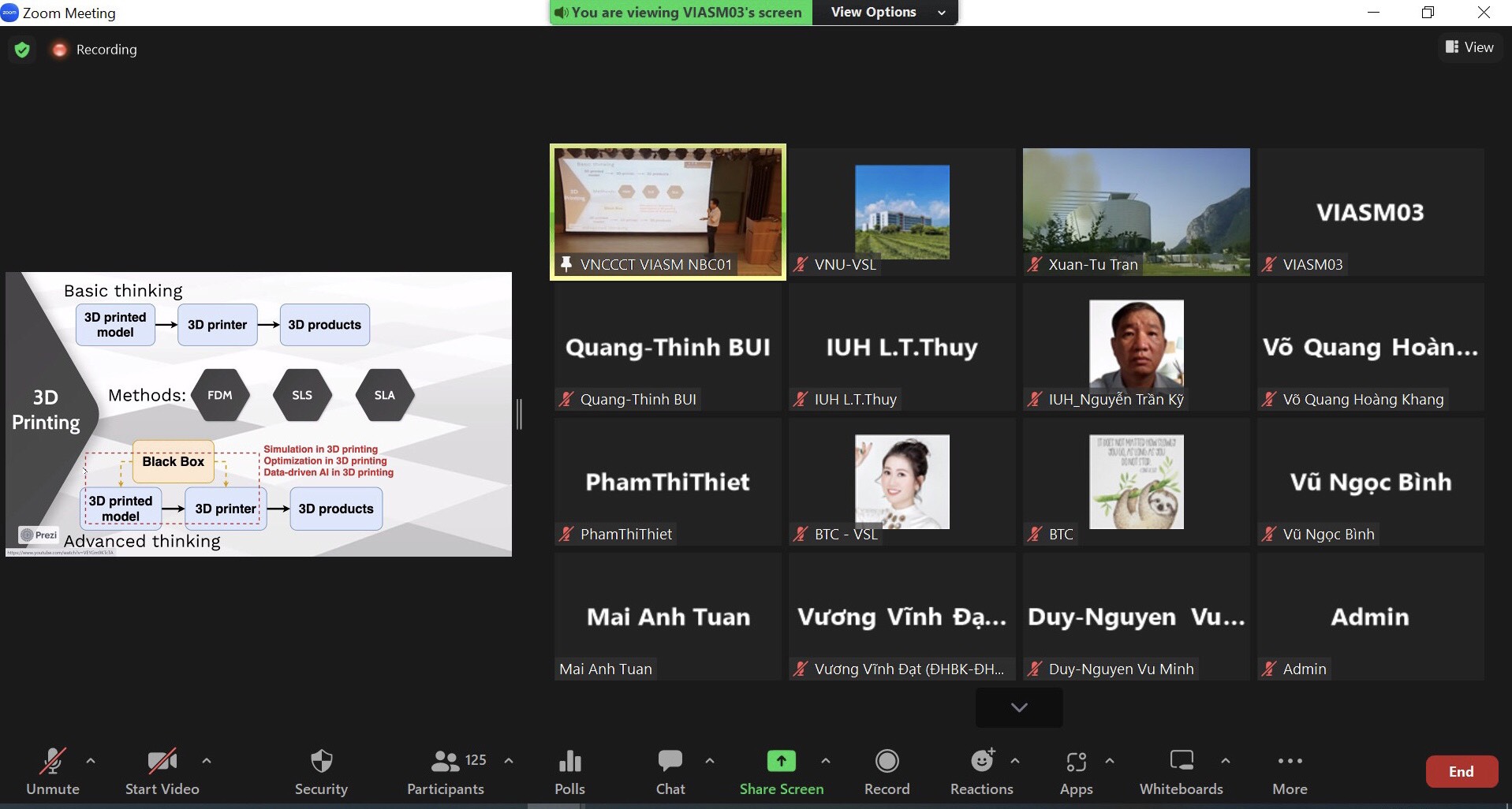1512x809 pixels.
Task: Open the Participants panel
Action: pos(446,762)
